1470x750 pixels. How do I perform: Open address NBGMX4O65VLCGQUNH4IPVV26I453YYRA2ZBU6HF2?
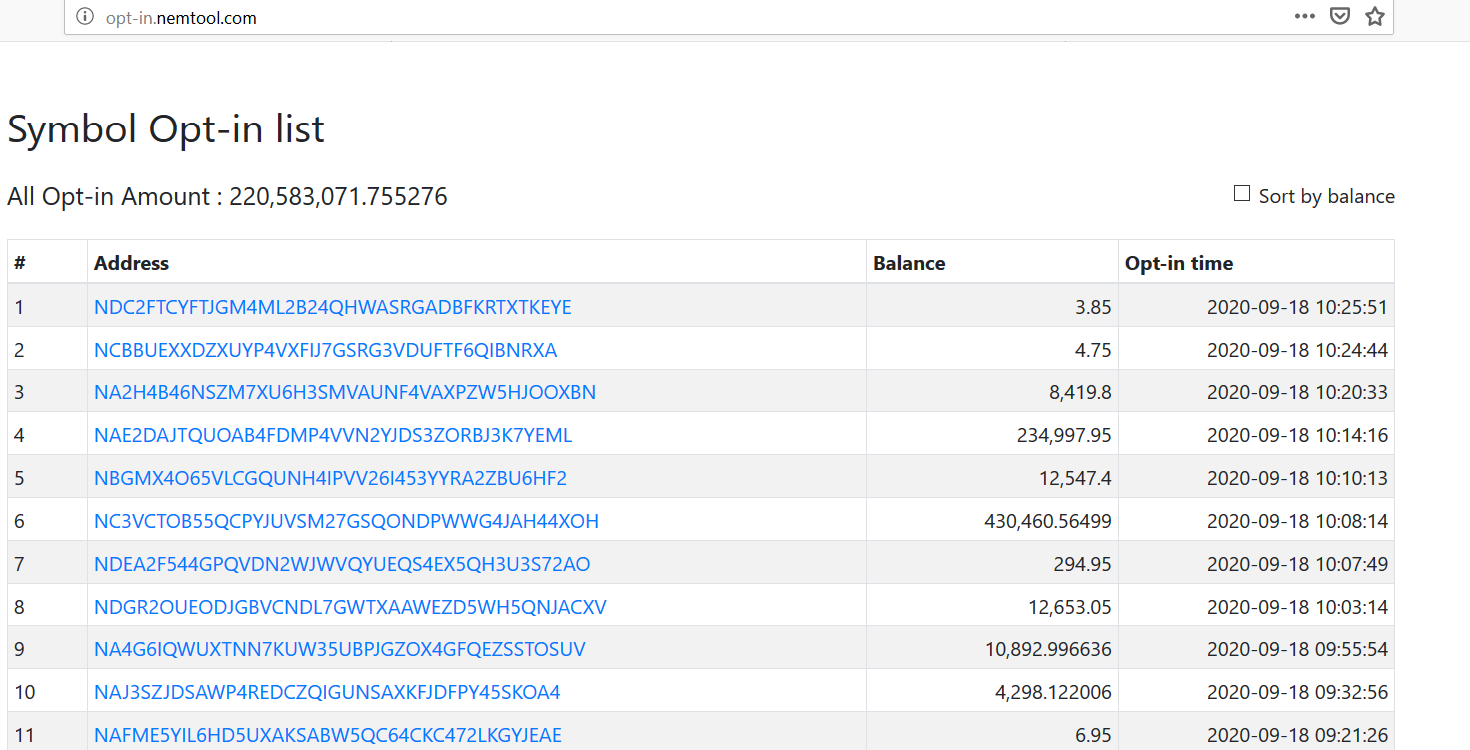click(x=330, y=478)
